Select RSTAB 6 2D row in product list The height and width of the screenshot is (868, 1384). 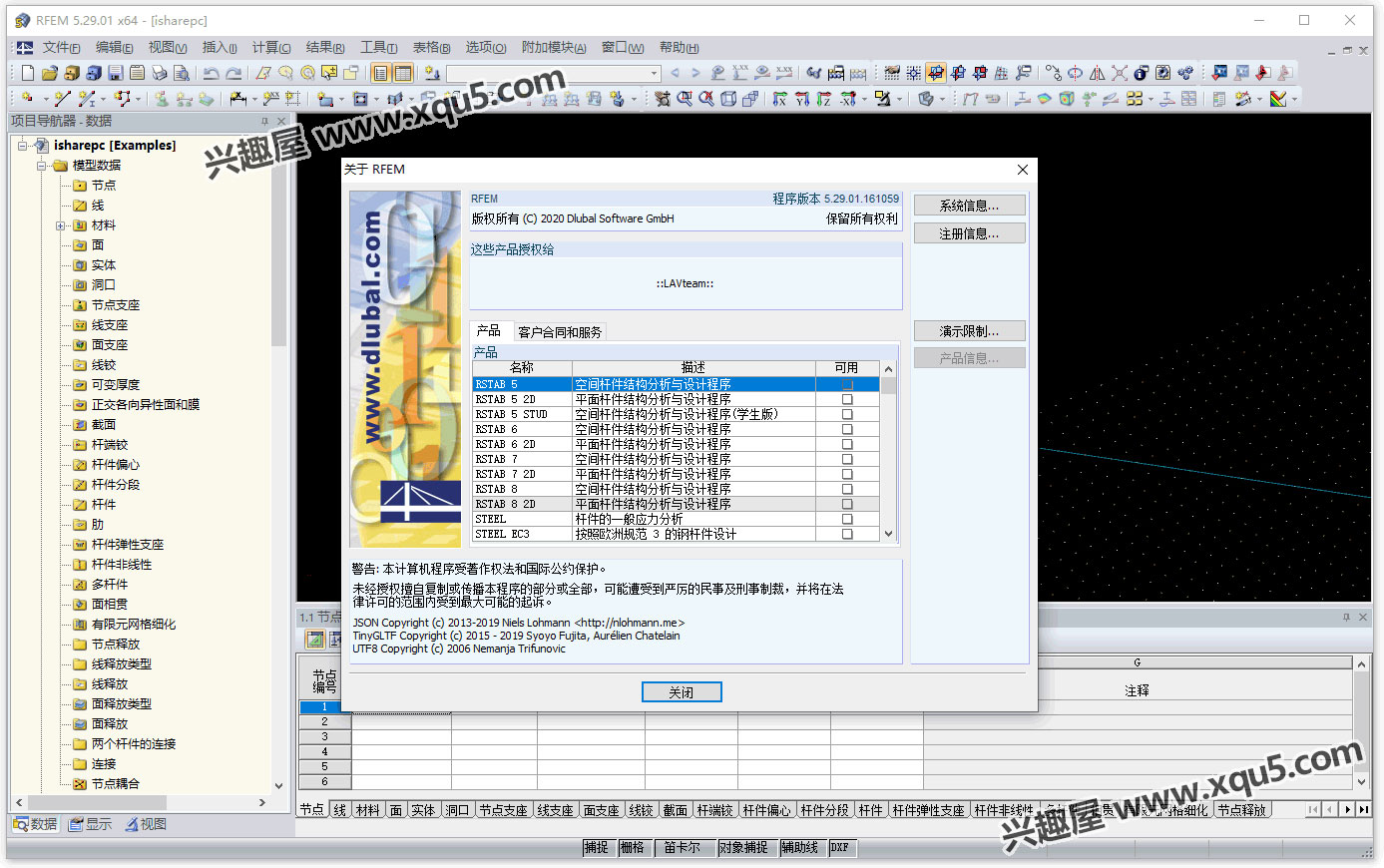(x=677, y=444)
